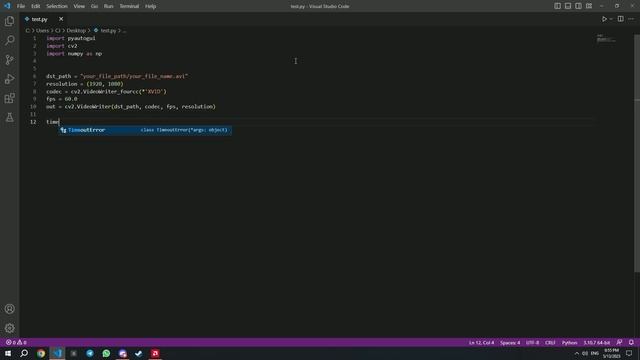Open the Help menu
This screenshot has width=640, height=360.
tap(150, 6)
